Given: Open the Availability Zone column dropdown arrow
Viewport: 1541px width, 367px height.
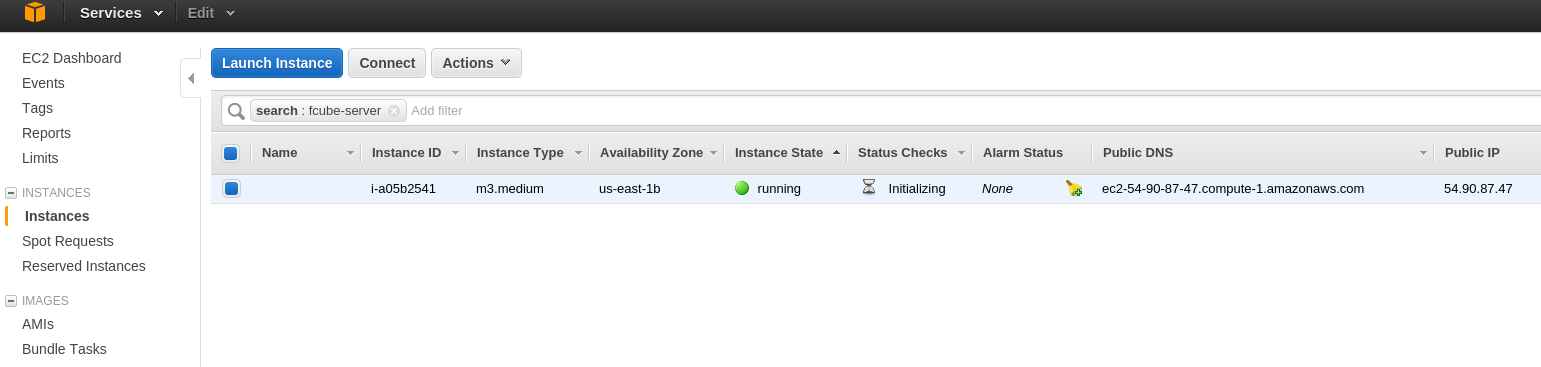Looking at the screenshot, I should coord(713,153).
